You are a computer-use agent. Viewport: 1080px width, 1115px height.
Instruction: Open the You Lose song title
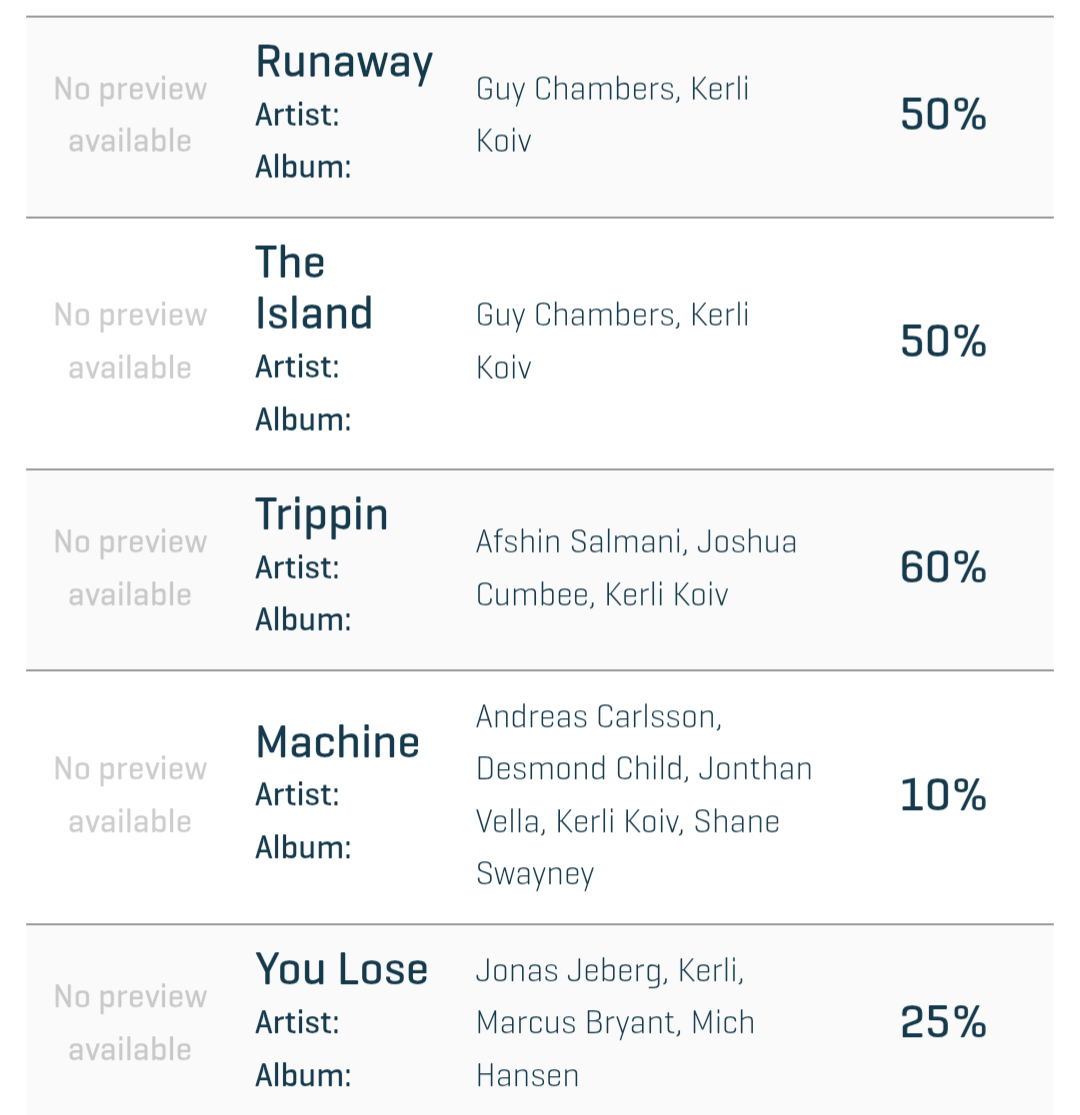[x=341, y=969]
